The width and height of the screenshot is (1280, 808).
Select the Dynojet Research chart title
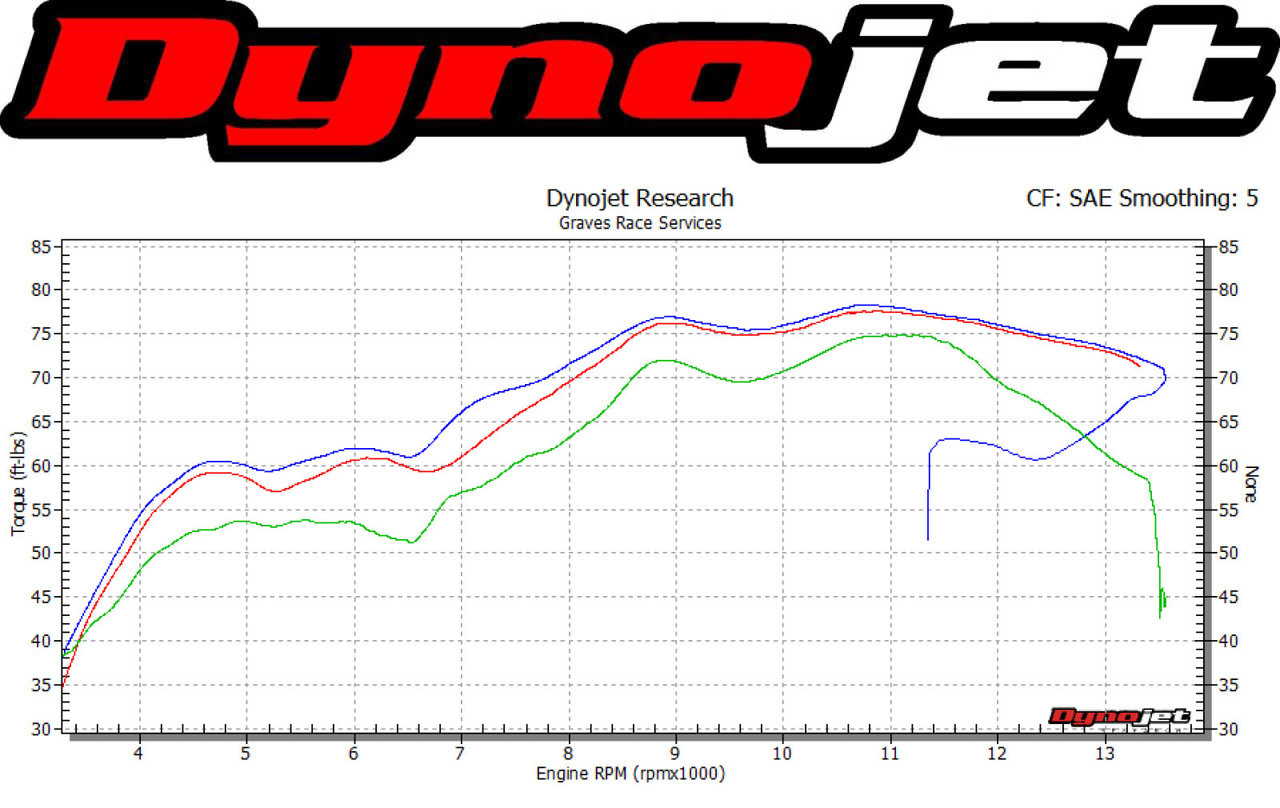640,198
